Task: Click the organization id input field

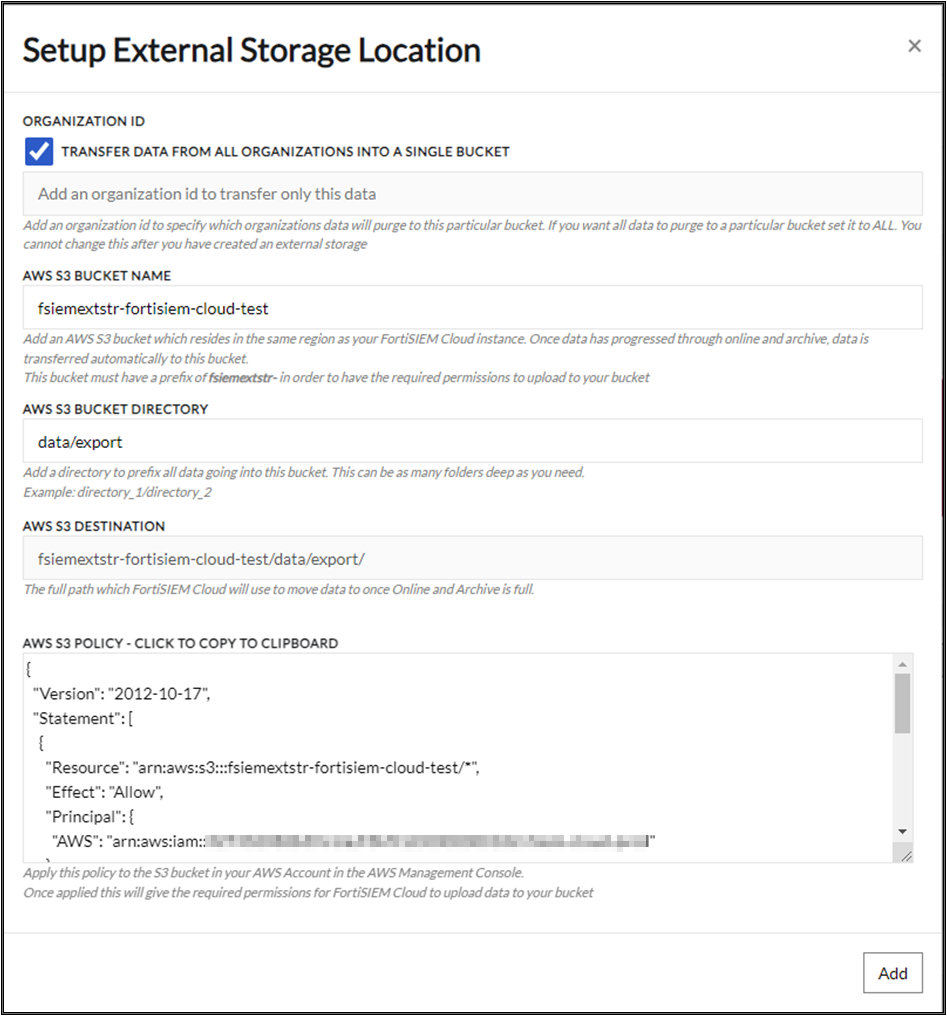Action: tap(472, 194)
